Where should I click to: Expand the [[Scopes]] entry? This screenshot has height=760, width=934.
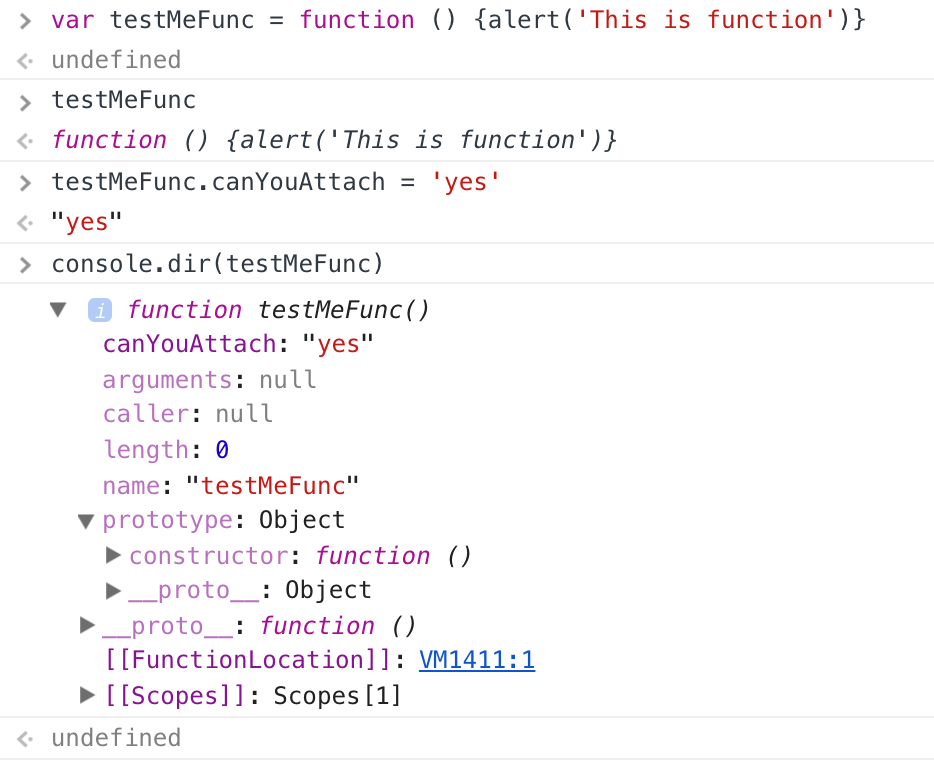coord(87,695)
